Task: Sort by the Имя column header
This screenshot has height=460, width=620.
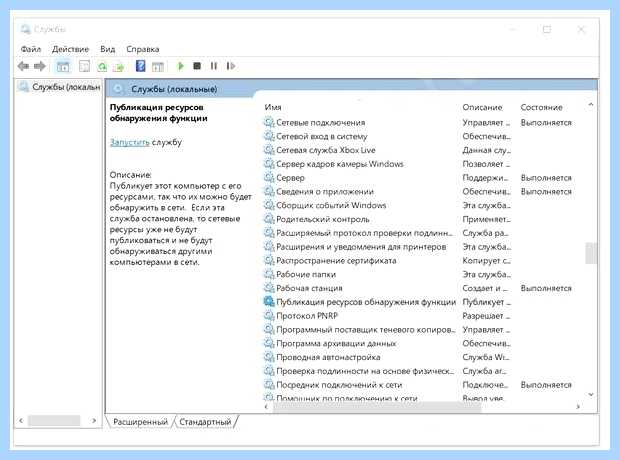Action: tap(273, 107)
